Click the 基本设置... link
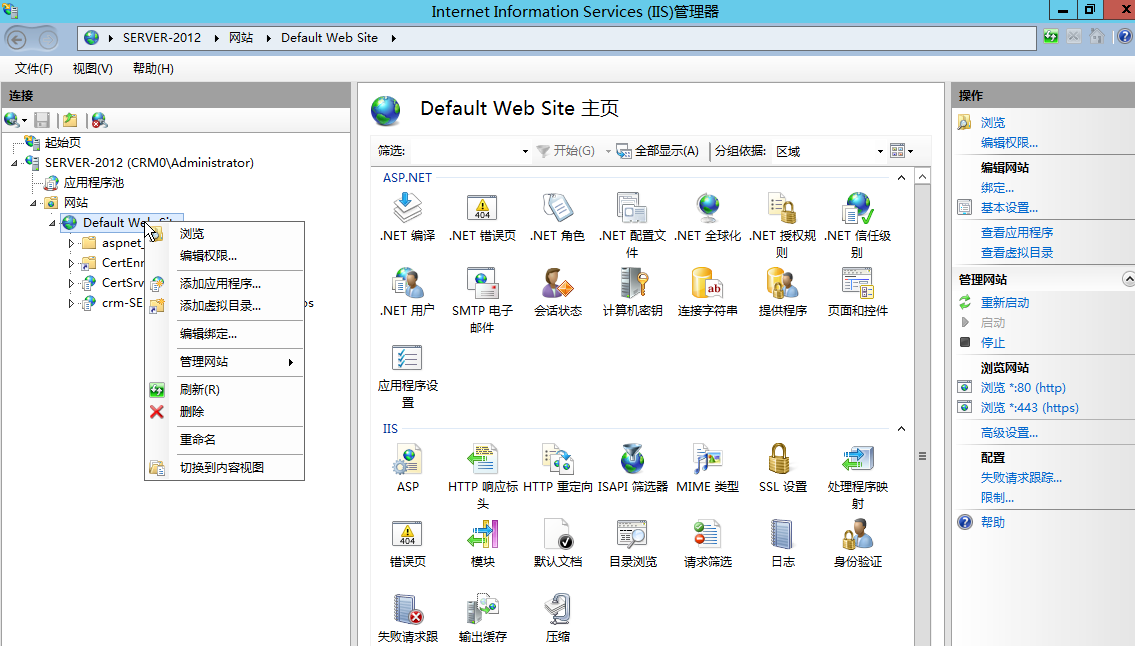This screenshot has width=1135, height=646. coord(1009,208)
